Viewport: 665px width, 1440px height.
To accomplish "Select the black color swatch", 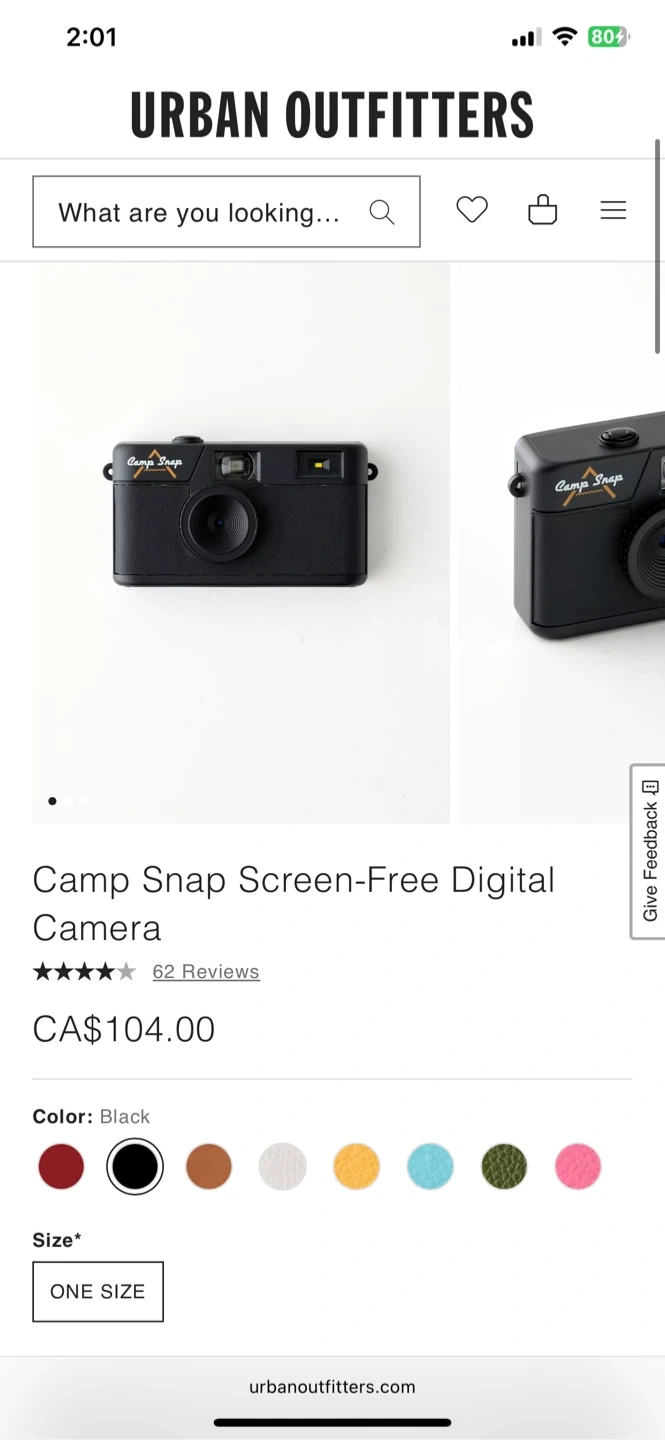I will point(135,1166).
